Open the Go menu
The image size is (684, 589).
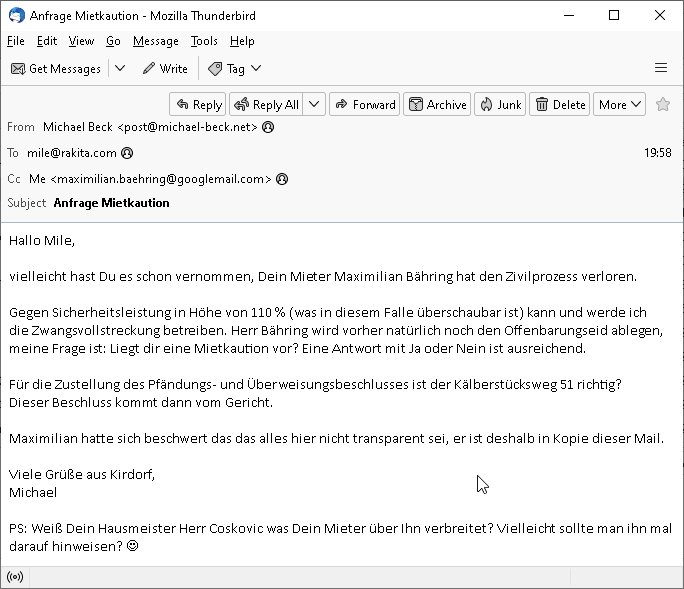click(x=113, y=41)
